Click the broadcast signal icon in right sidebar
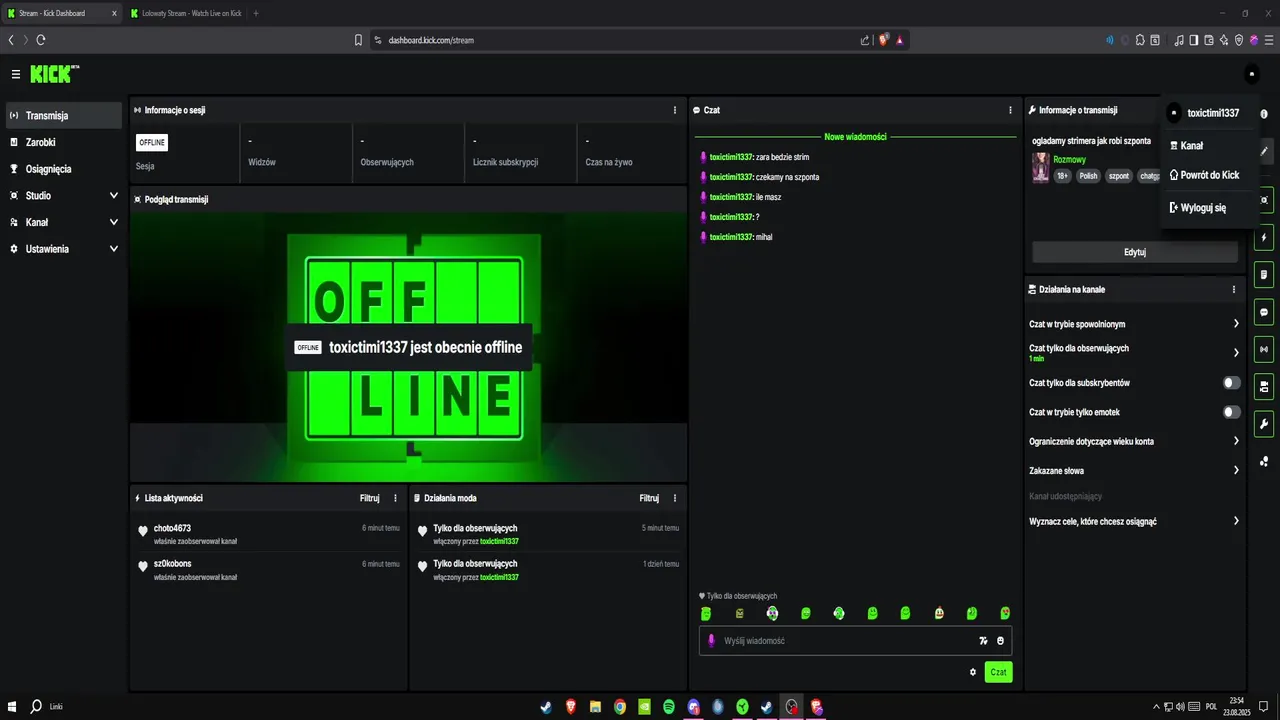Screen dimensions: 1280x720 pyautogui.click(x=1265, y=349)
